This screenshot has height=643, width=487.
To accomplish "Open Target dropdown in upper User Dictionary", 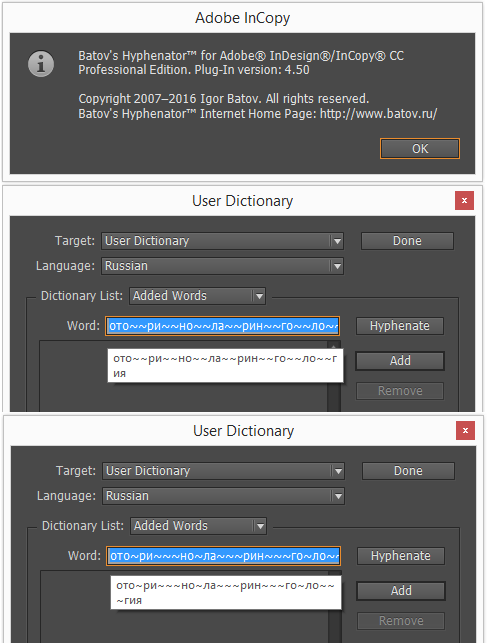I will (222, 241).
